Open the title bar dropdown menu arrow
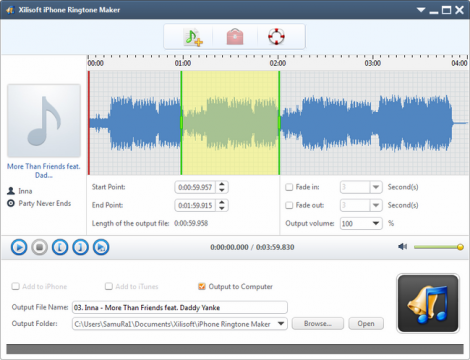This screenshot has height=360, width=470. click(421, 10)
